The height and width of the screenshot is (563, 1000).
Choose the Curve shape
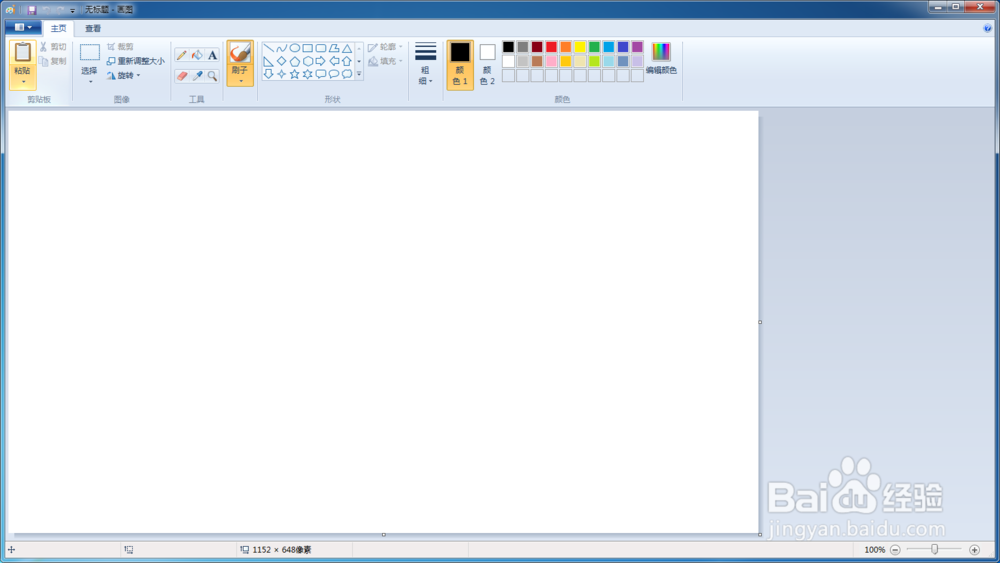point(281,48)
